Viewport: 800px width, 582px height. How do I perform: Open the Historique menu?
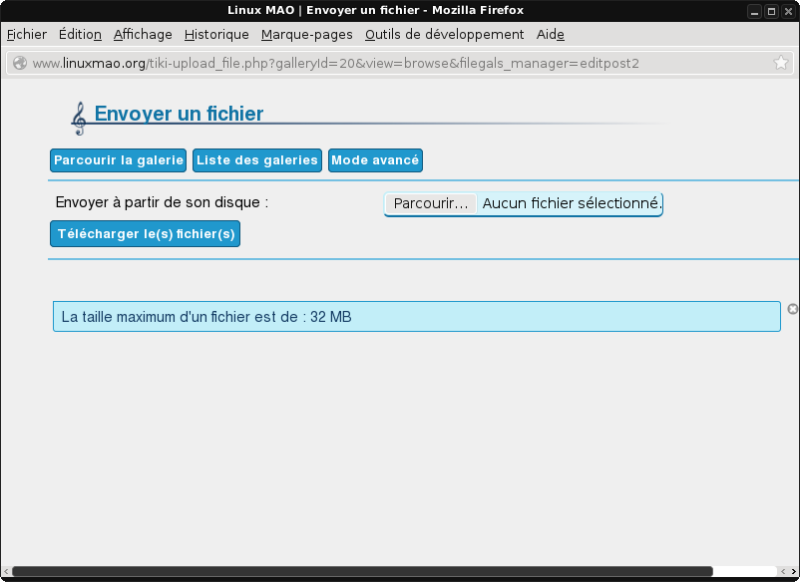pyautogui.click(x=216, y=34)
